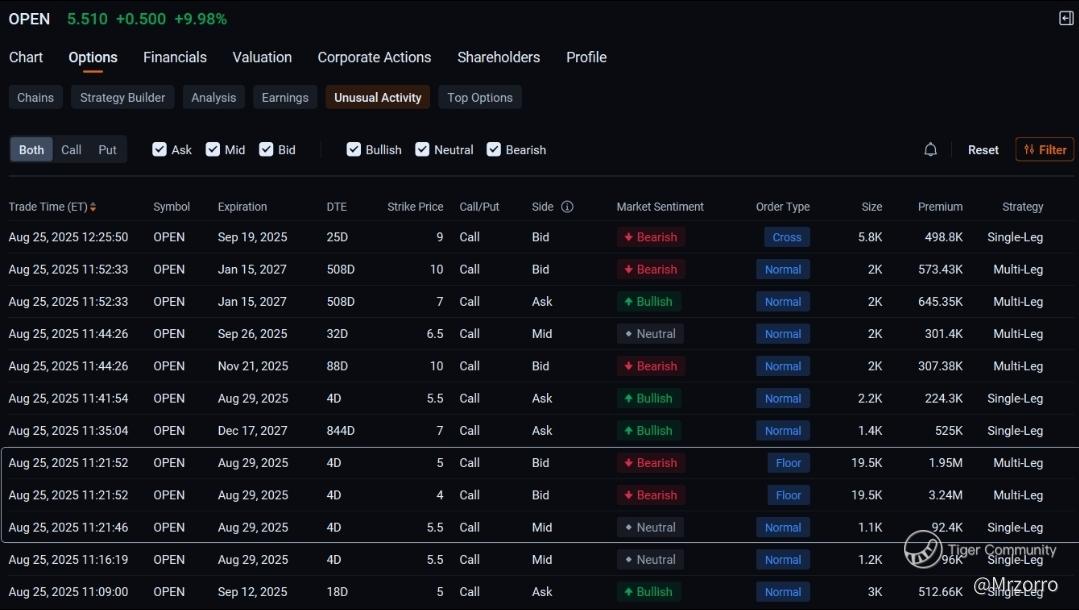The width and height of the screenshot is (1079, 610).
Task: Sort by Trade Time using the sort arrows
Action: 93,207
